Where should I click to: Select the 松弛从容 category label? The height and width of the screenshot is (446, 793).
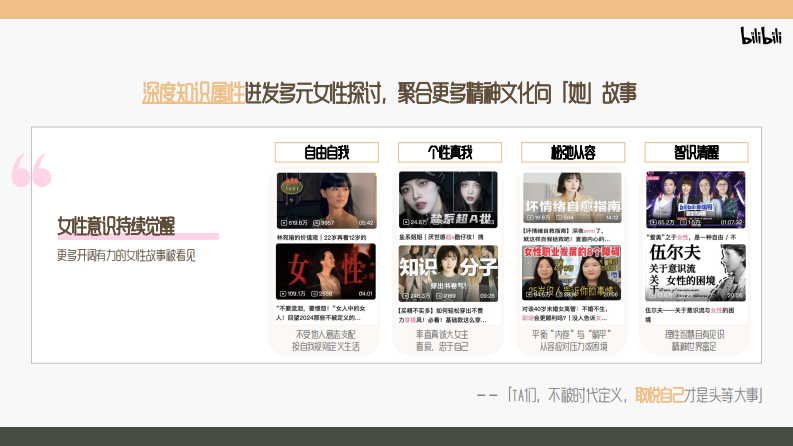pos(572,152)
